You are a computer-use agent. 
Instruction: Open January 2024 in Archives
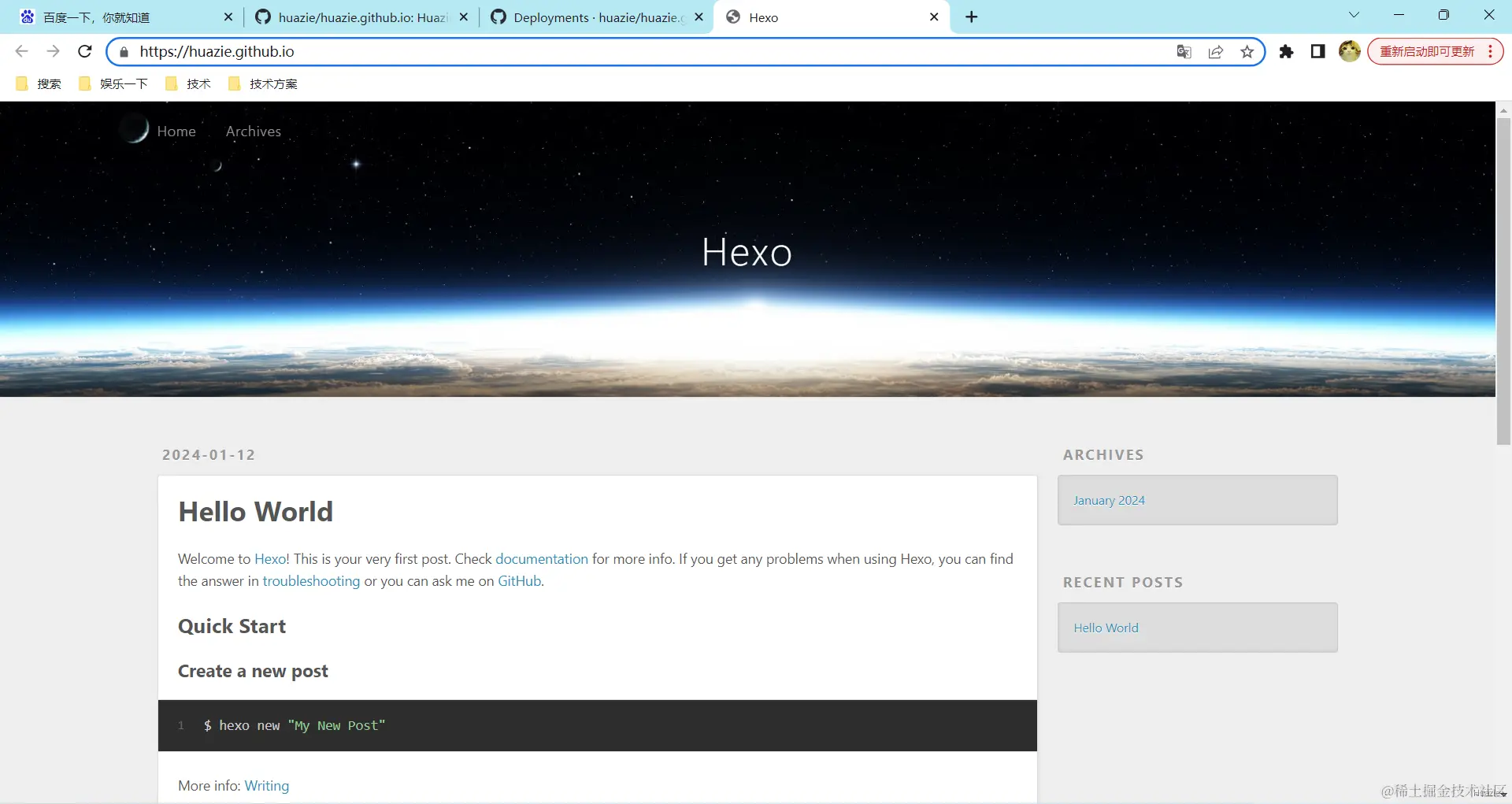click(x=1109, y=501)
